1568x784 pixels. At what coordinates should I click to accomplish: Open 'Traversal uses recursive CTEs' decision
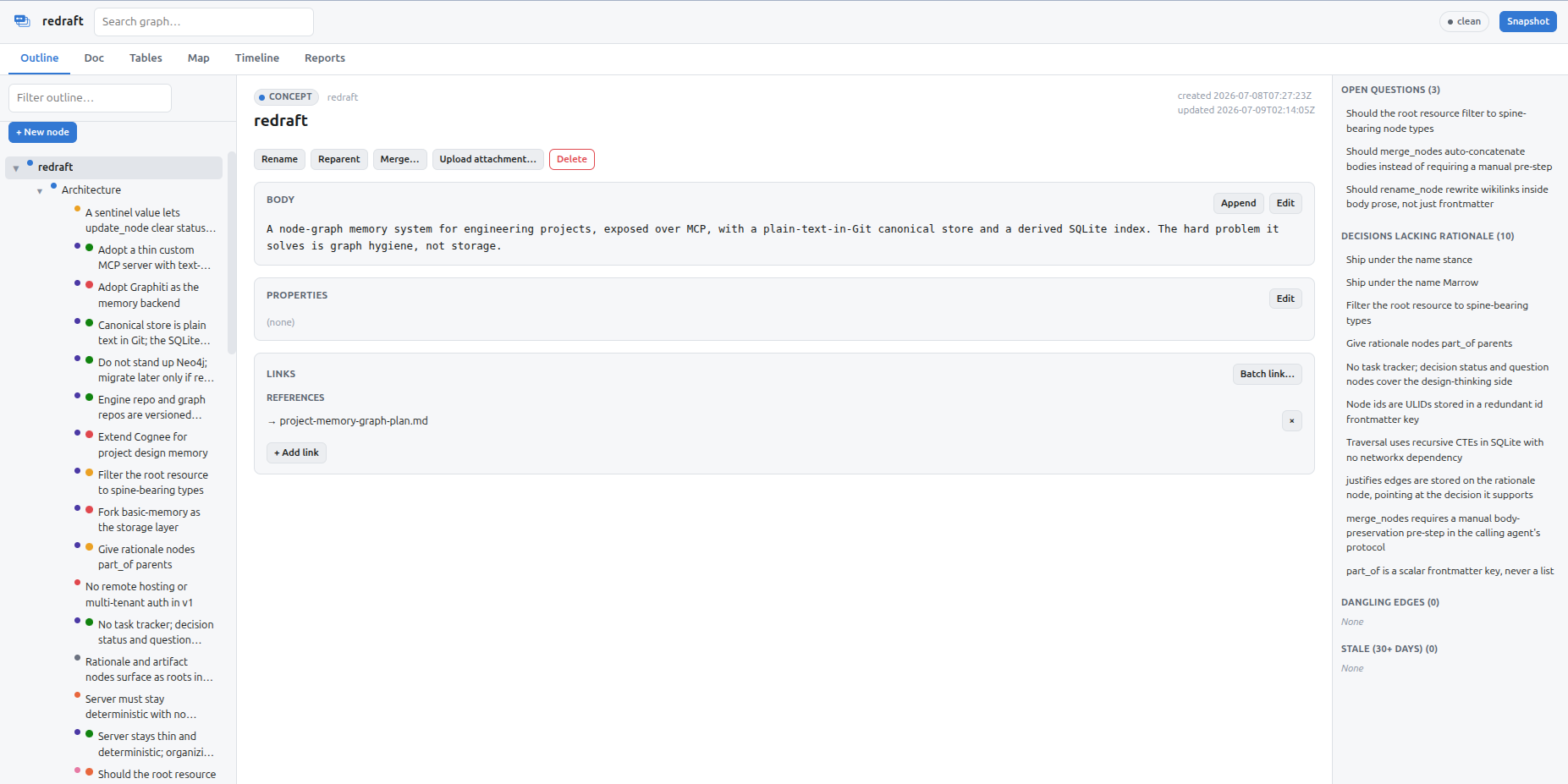1444,450
